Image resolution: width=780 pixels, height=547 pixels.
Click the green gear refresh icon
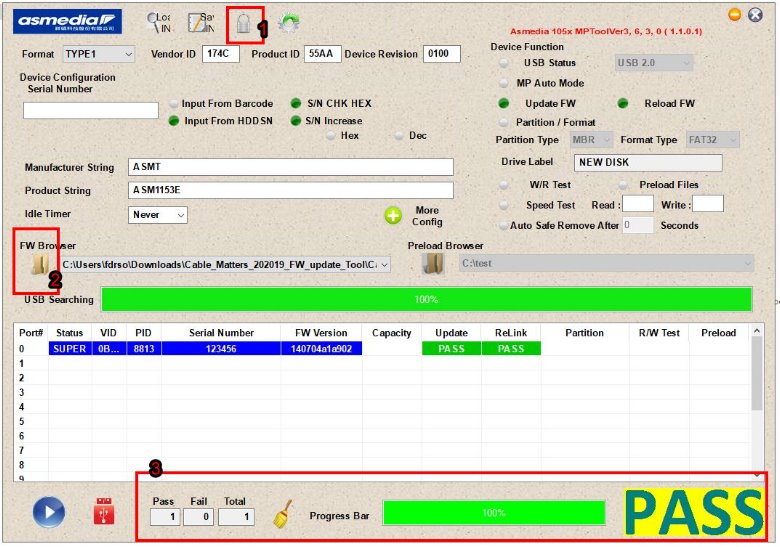(x=289, y=23)
